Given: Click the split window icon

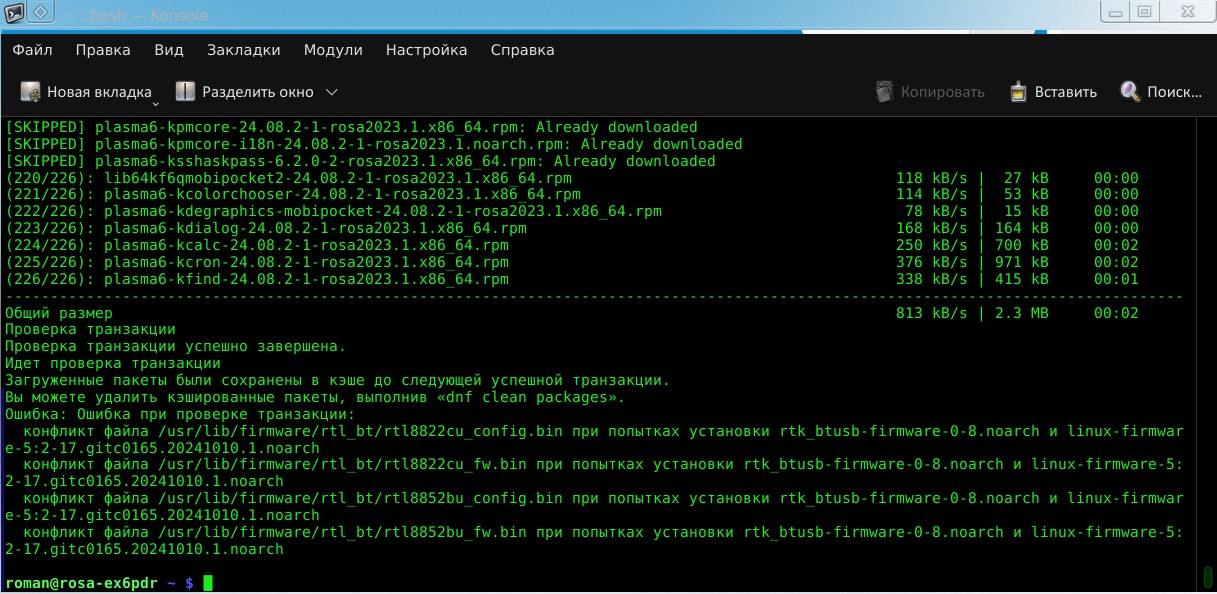Looking at the screenshot, I should point(185,92).
